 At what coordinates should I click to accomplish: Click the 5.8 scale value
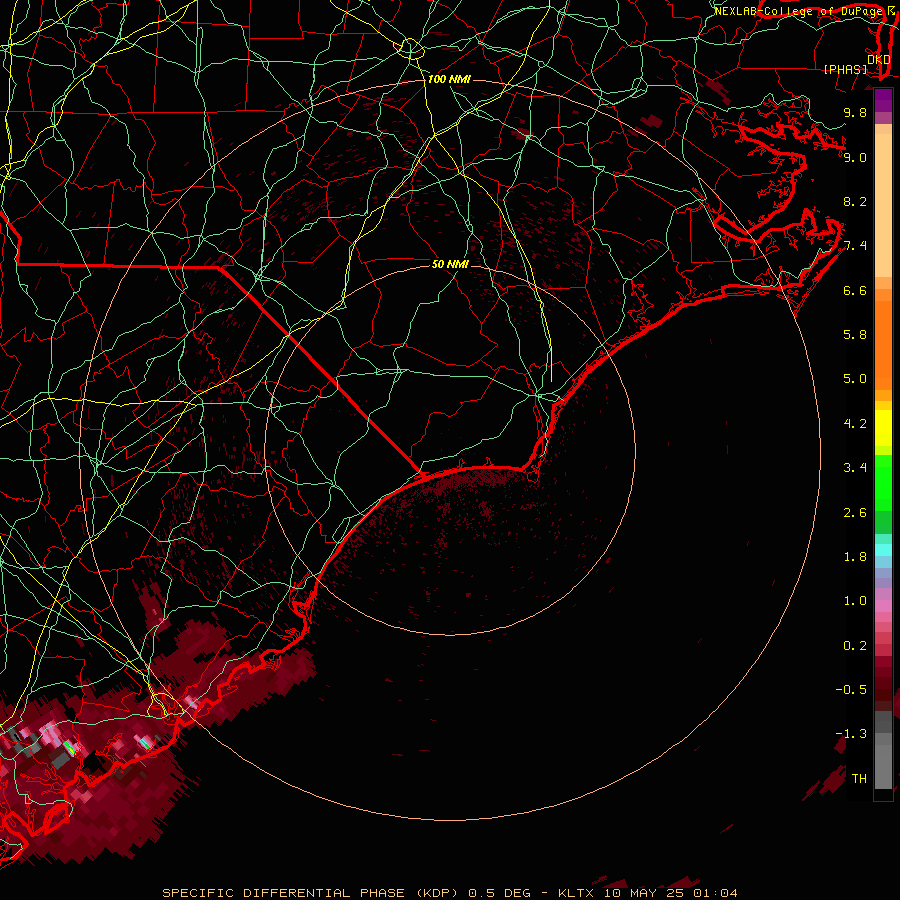855,335
